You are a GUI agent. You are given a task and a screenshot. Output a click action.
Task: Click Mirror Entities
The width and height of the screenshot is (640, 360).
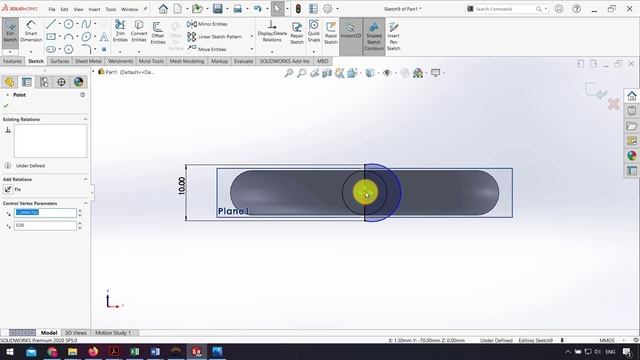pos(207,24)
